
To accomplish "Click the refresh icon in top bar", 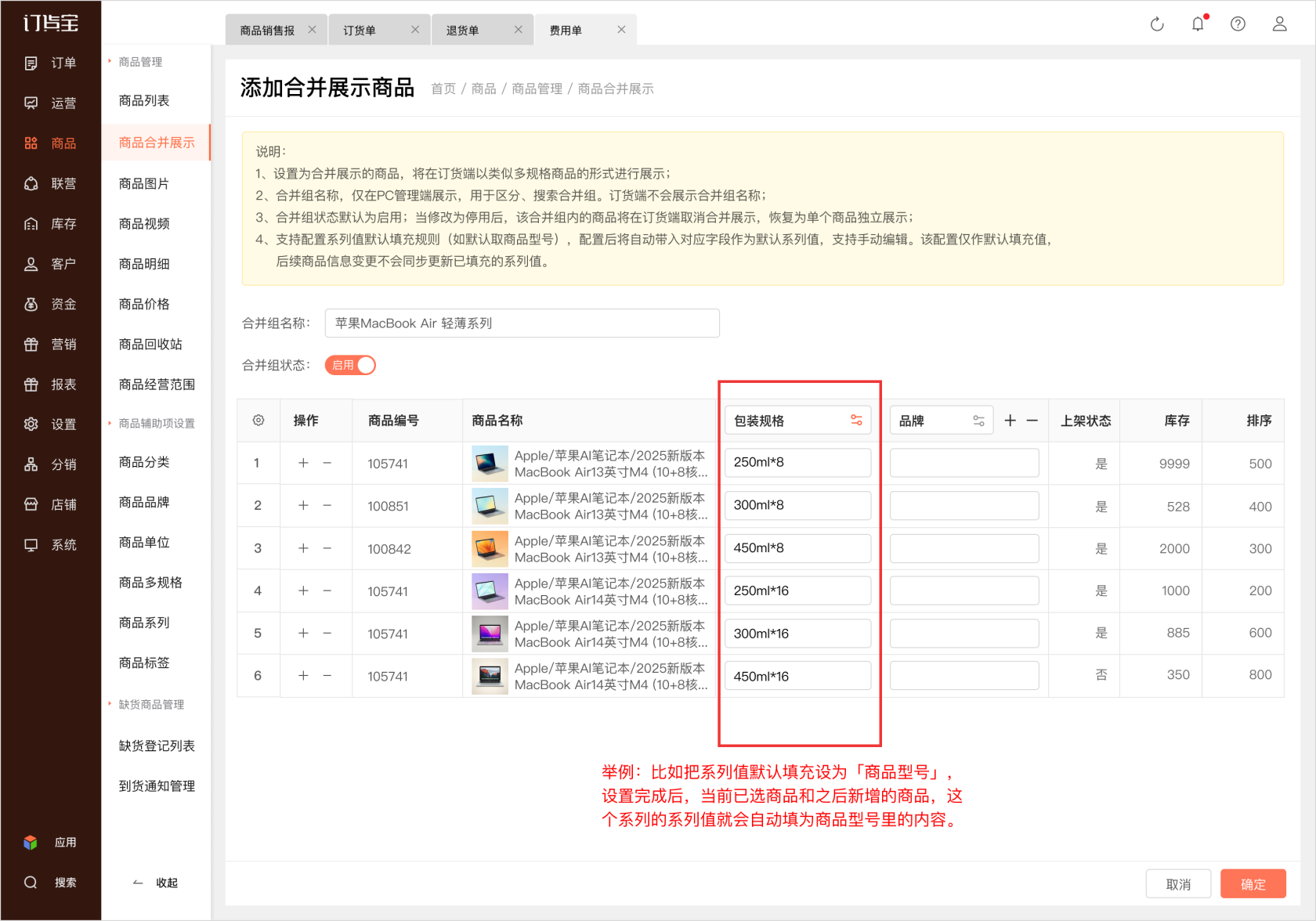I will 1156,24.
